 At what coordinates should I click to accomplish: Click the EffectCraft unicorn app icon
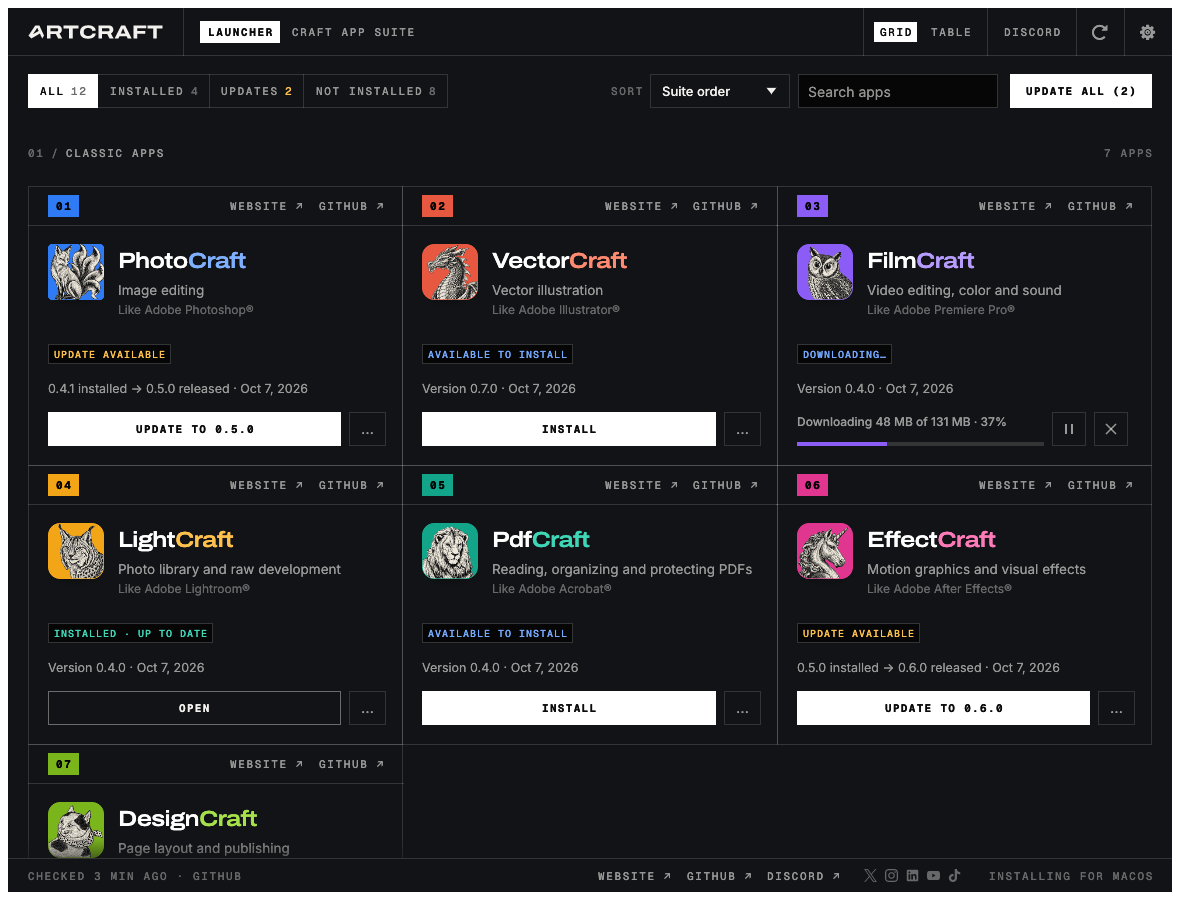tap(825, 551)
